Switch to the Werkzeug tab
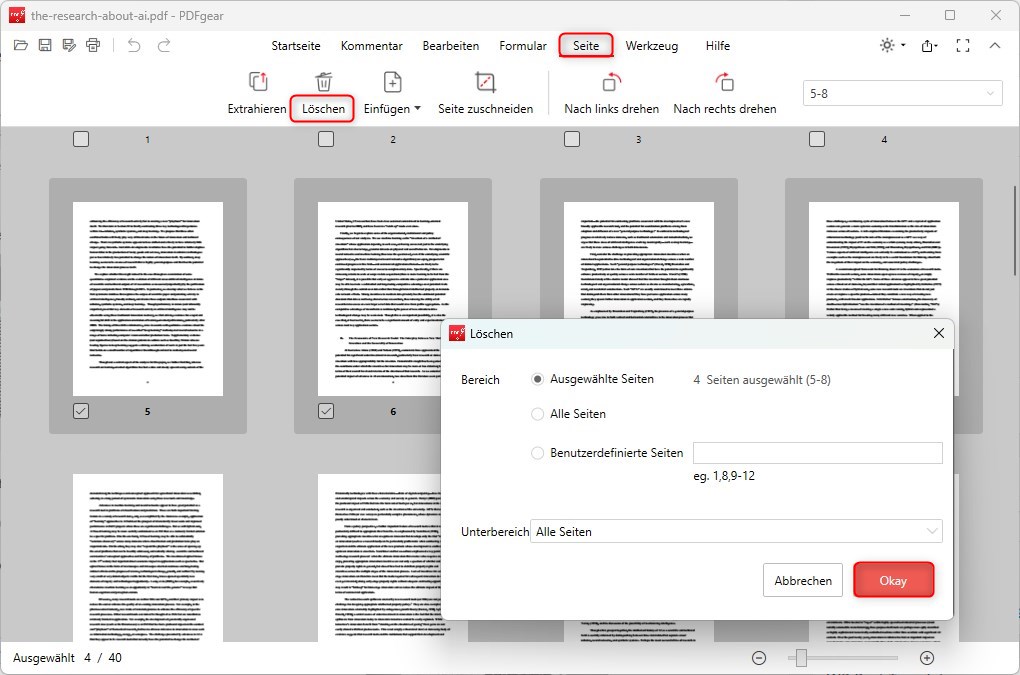 pyautogui.click(x=651, y=45)
